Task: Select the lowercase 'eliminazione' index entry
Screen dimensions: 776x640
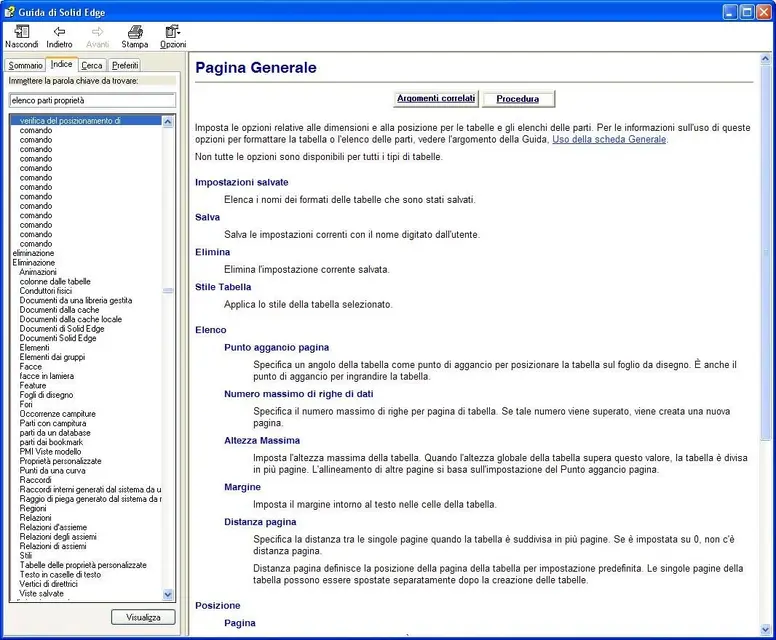Action: click(x=33, y=253)
